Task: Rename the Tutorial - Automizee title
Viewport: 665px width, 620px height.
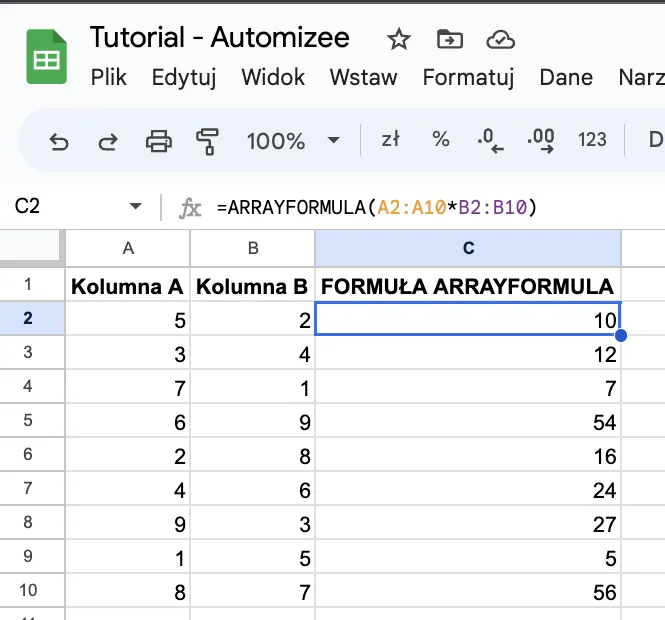Action: 220,37
